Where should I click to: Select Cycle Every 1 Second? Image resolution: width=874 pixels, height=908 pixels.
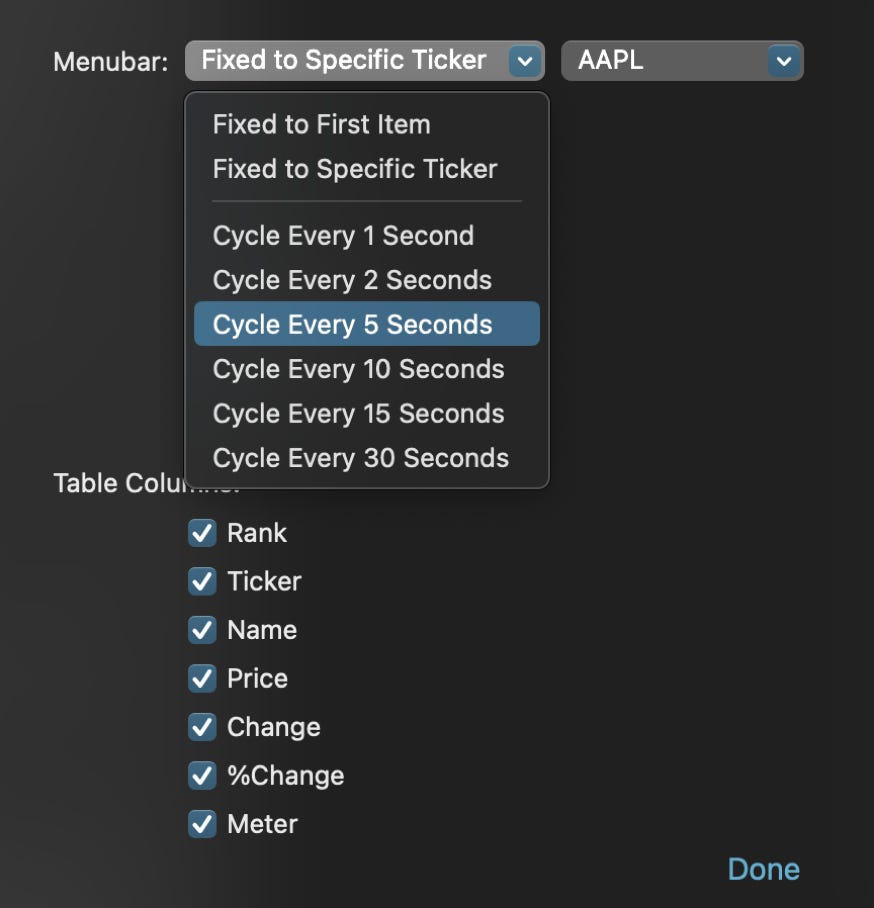(343, 236)
